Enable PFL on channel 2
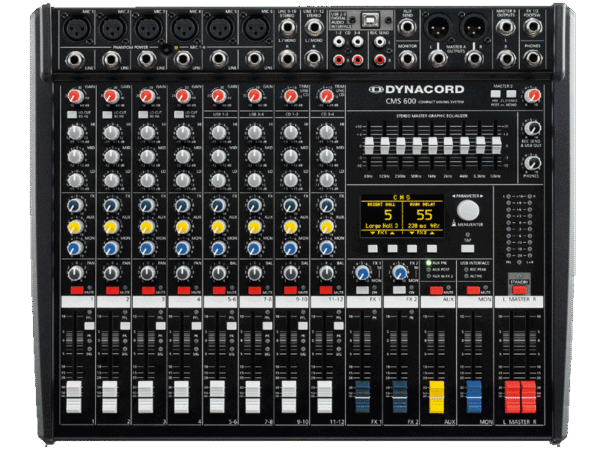The width and height of the screenshot is (600, 450). pyautogui.click(x=125, y=326)
